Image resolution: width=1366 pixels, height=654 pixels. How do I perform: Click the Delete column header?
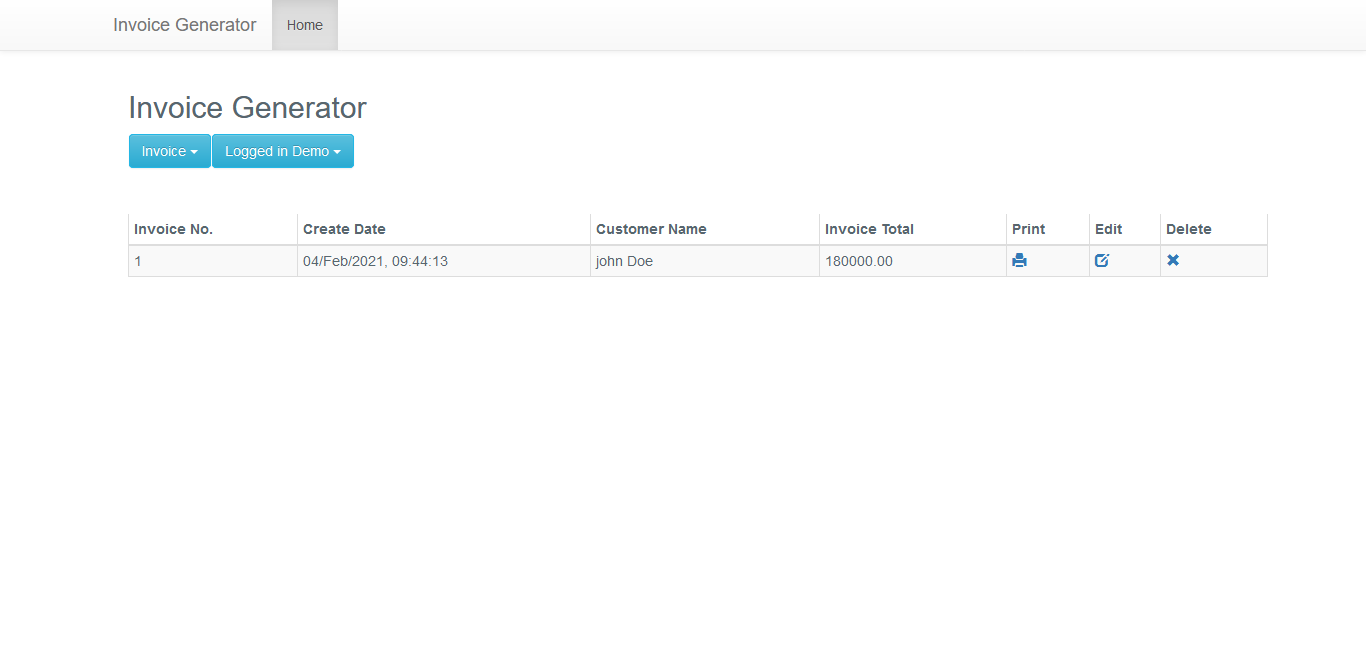tap(1214, 229)
